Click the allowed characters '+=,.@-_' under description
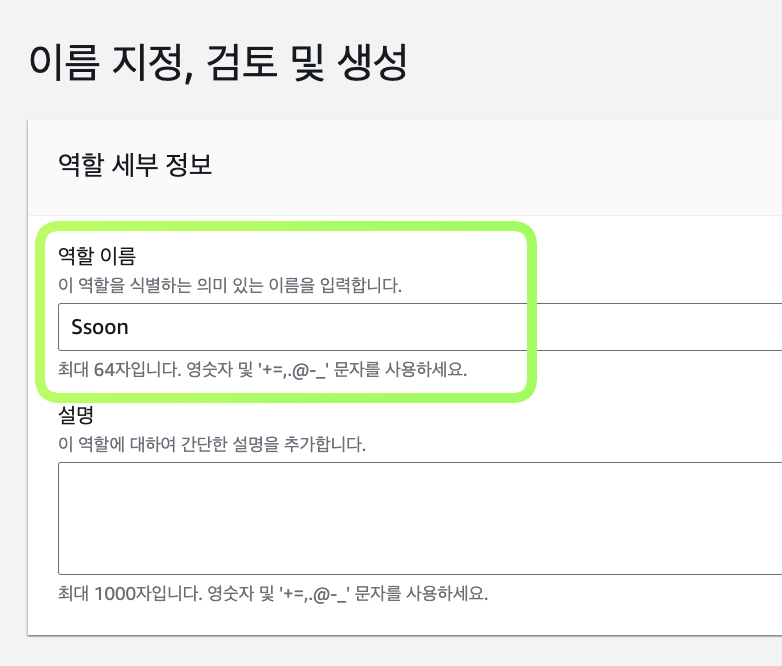 pyautogui.click(x=314, y=594)
